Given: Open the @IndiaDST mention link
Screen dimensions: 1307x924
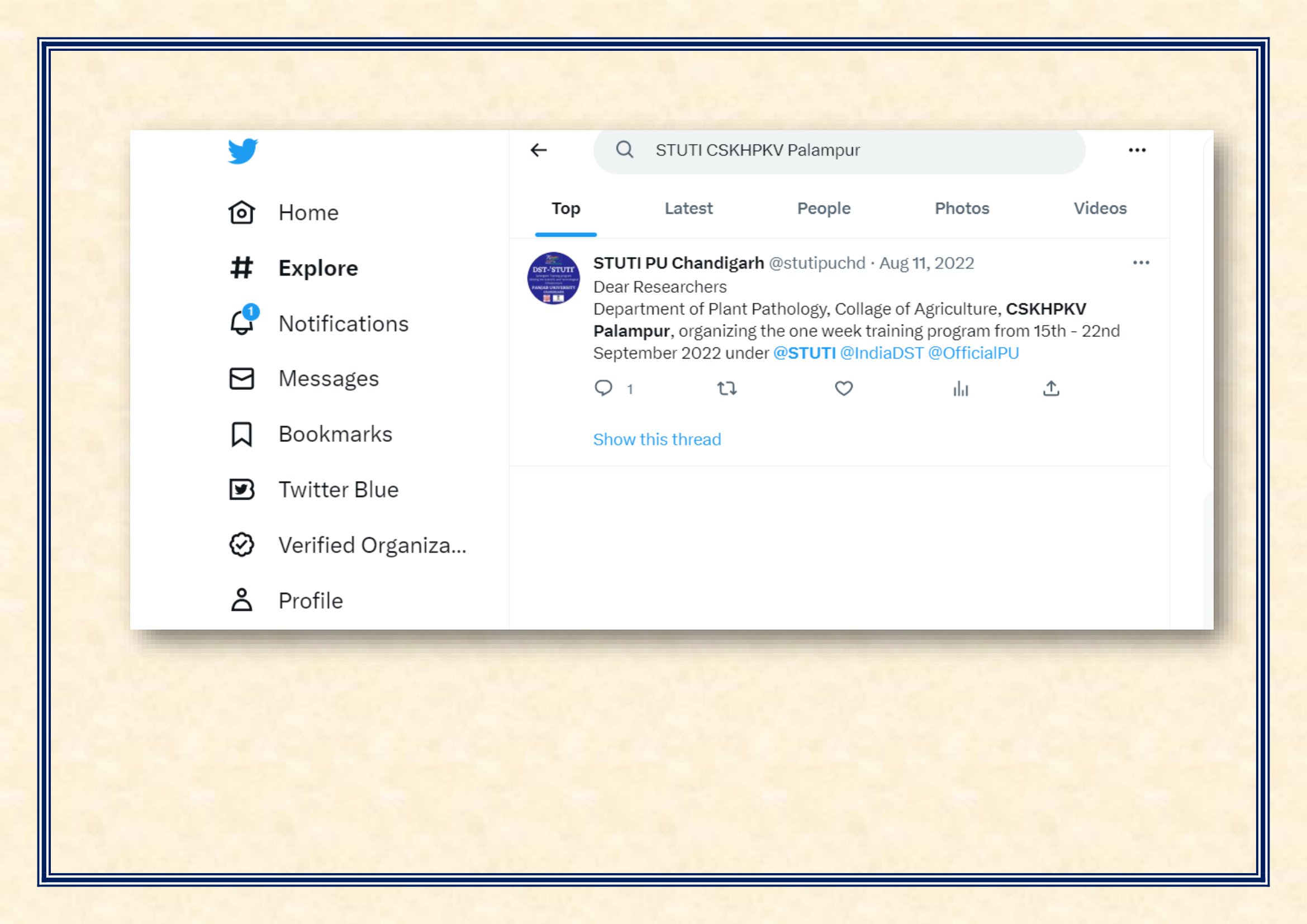Looking at the screenshot, I should click(881, 353).
